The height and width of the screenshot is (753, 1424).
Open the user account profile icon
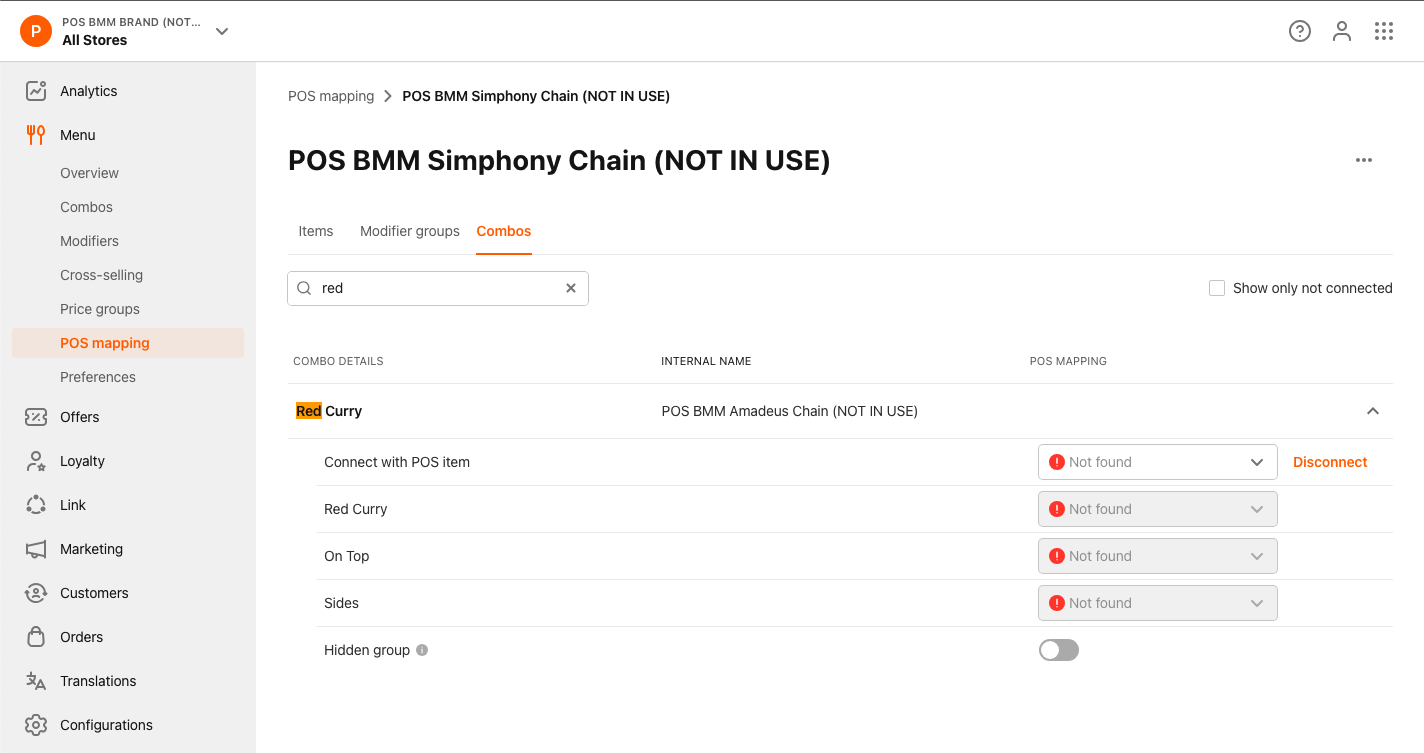point(1342,31)
